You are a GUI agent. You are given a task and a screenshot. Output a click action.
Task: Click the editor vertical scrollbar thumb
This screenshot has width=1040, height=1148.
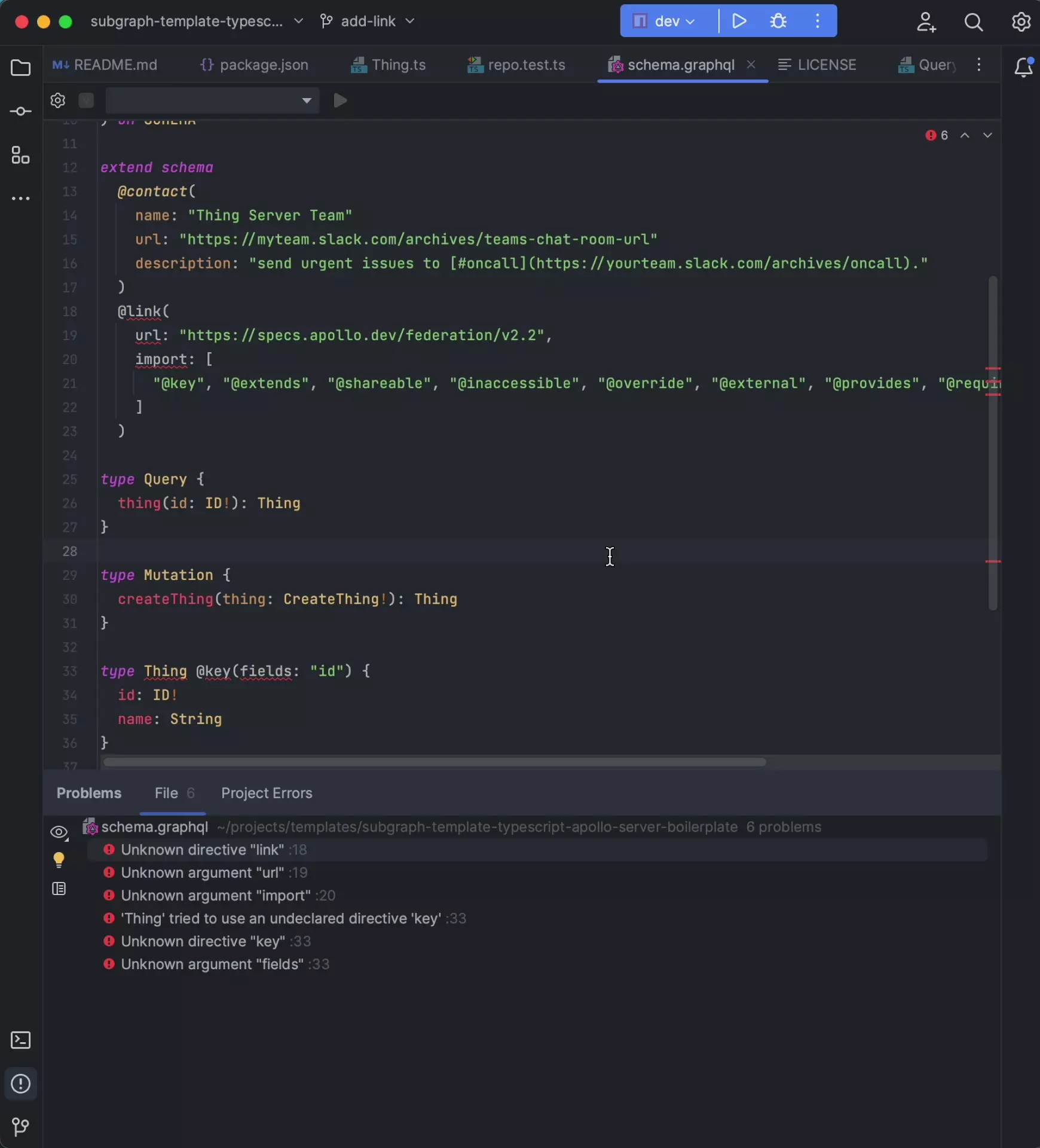993,442
